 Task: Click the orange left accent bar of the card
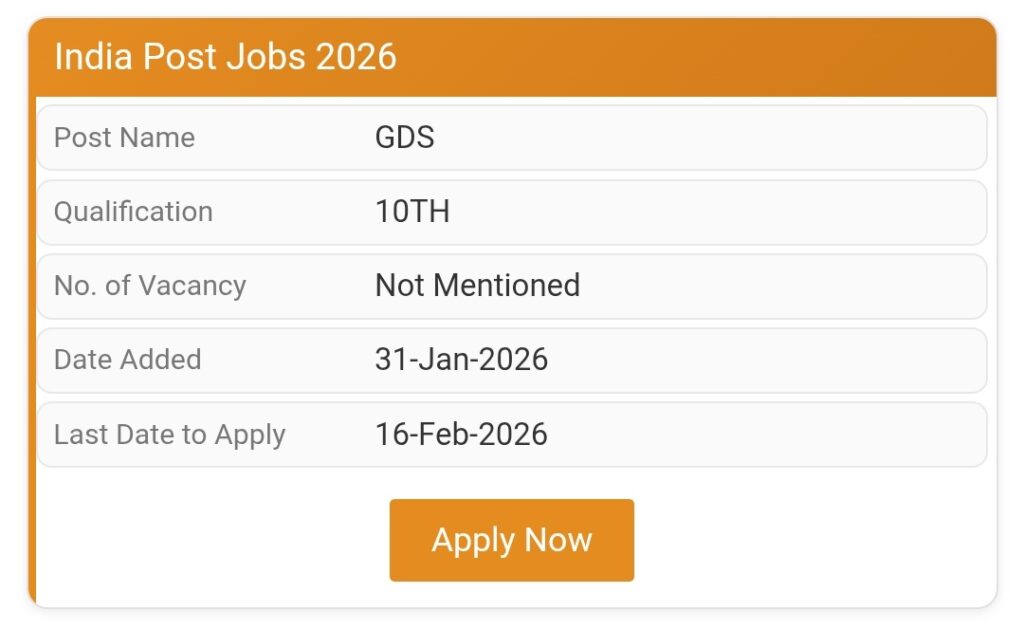pyautogui.click(x=32, y=350)
